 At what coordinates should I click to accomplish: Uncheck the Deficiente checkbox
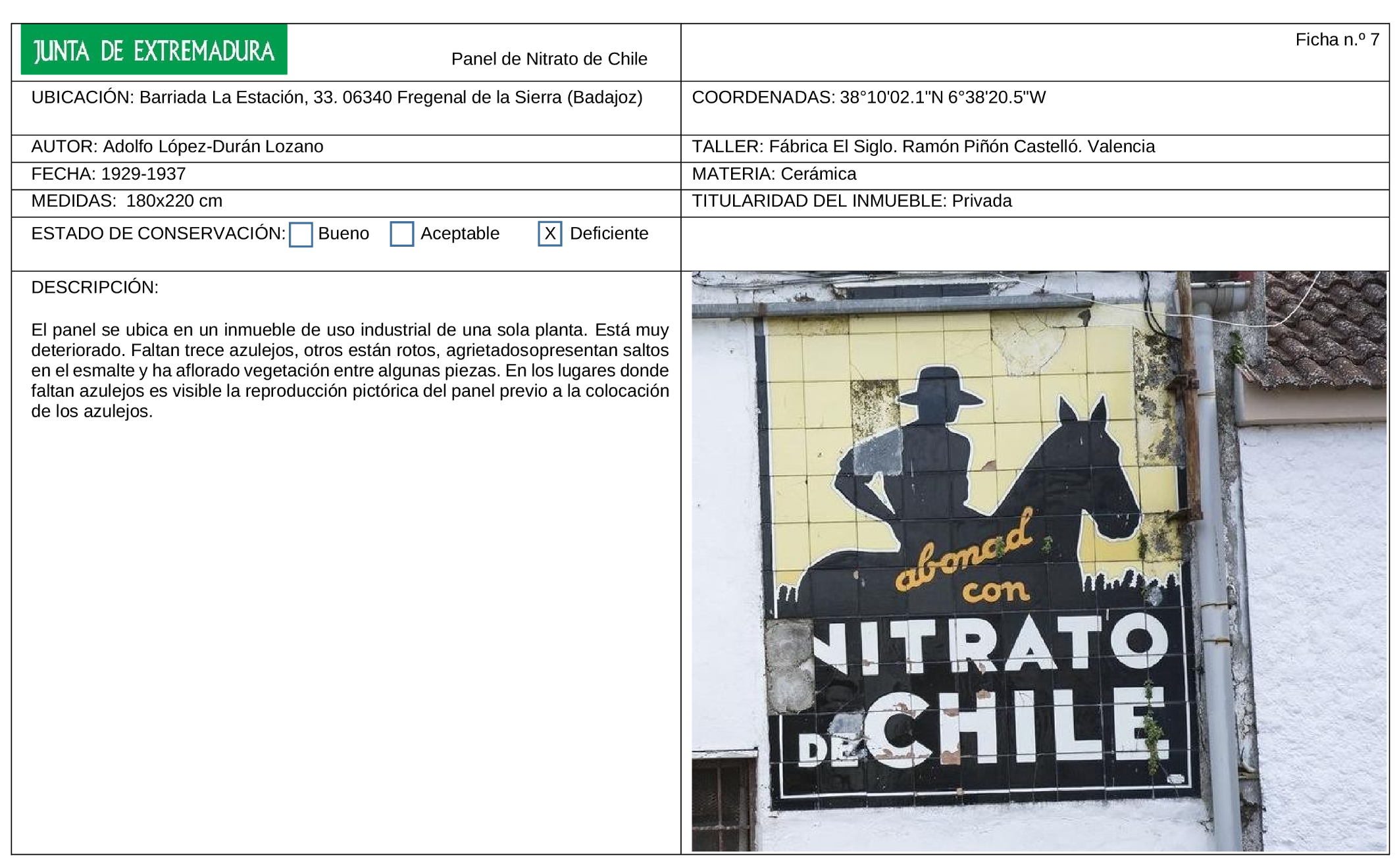point(549,234)
